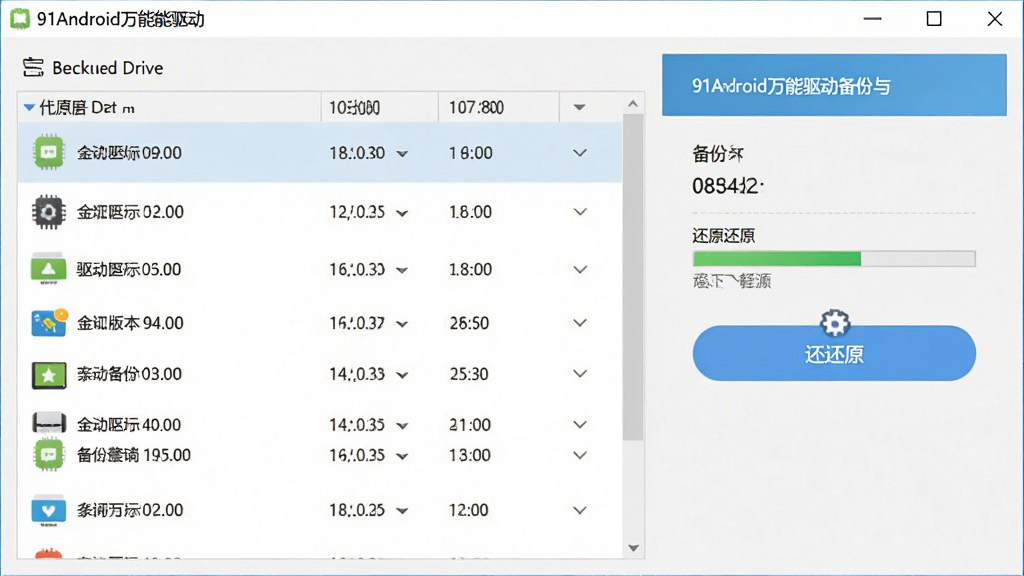Open the version dropdown next to 14:0.35

(402, 426)
